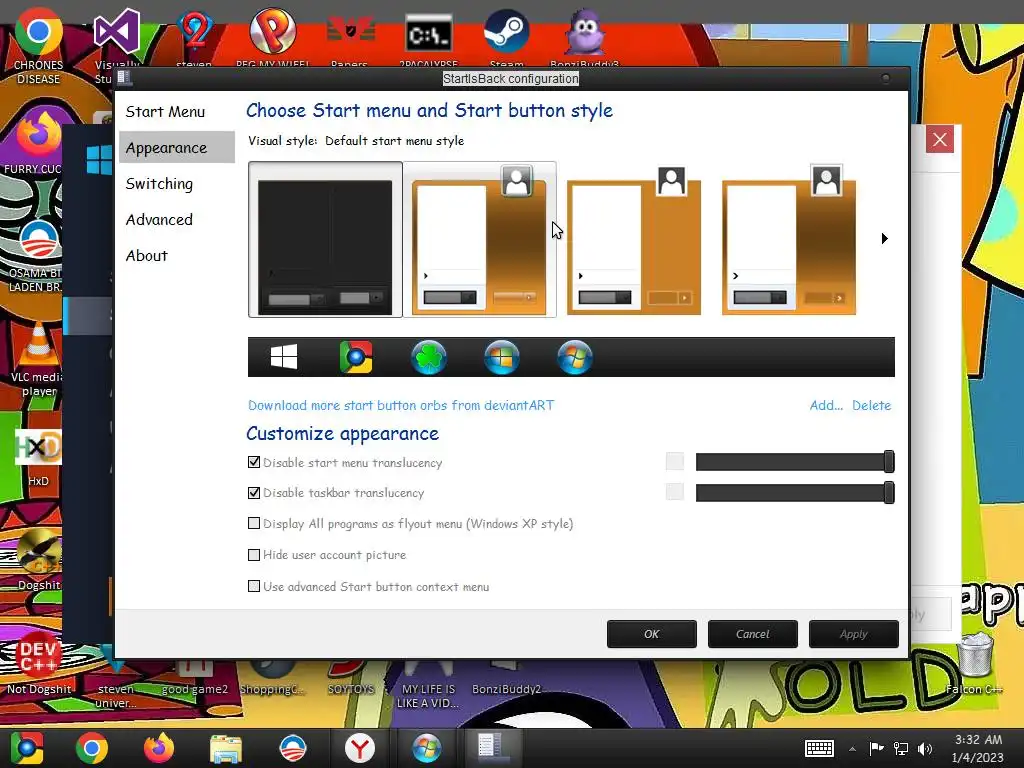Click the Apply button
1024x768 pixels.
pos(854,633)
